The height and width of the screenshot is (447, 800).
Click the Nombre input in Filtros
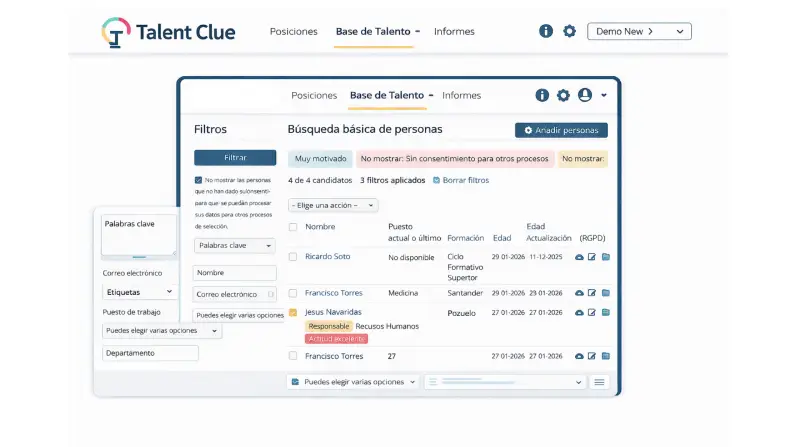235,273
